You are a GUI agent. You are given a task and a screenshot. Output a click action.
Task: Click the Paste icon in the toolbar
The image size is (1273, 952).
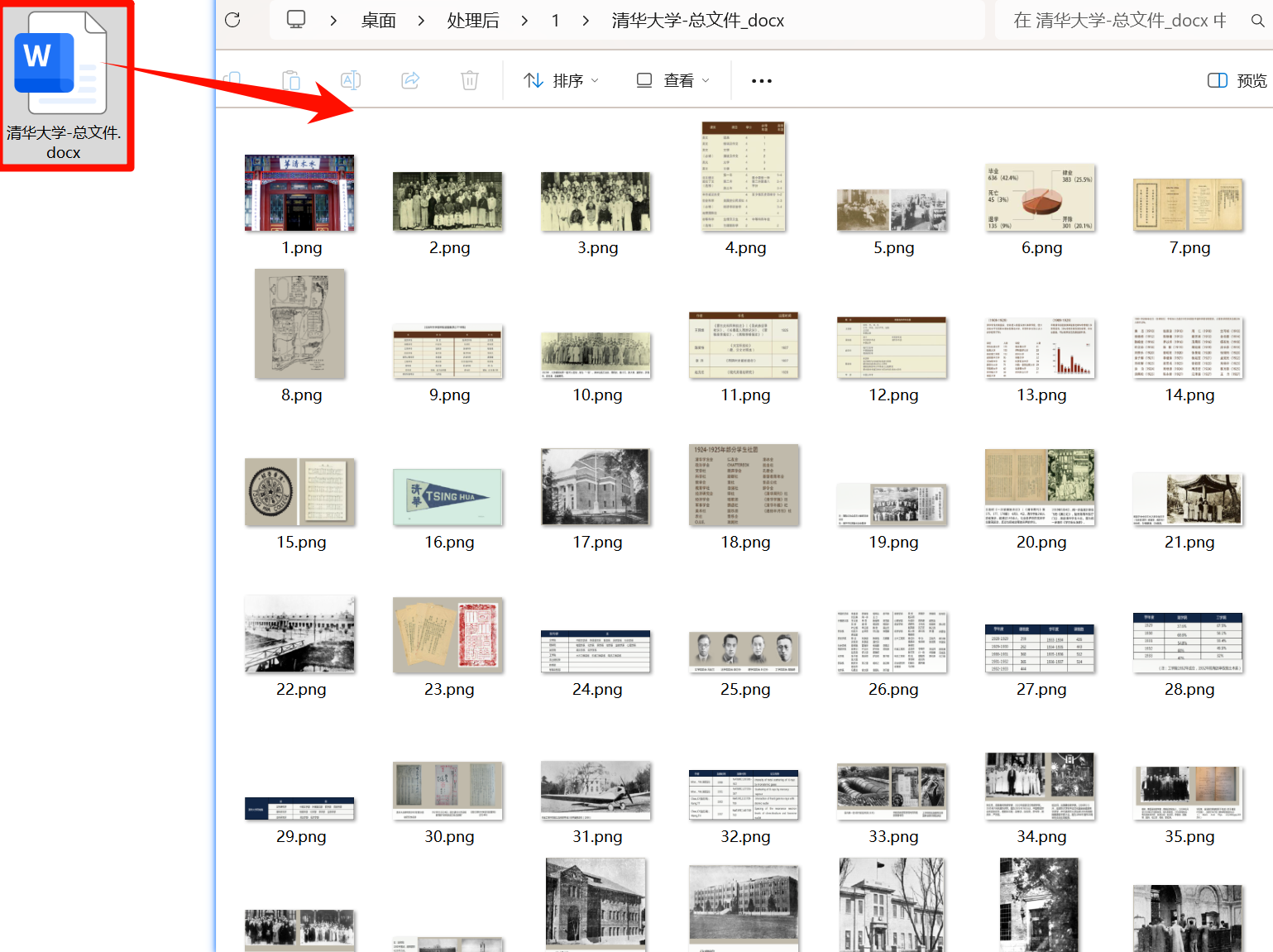pos(291,80)
